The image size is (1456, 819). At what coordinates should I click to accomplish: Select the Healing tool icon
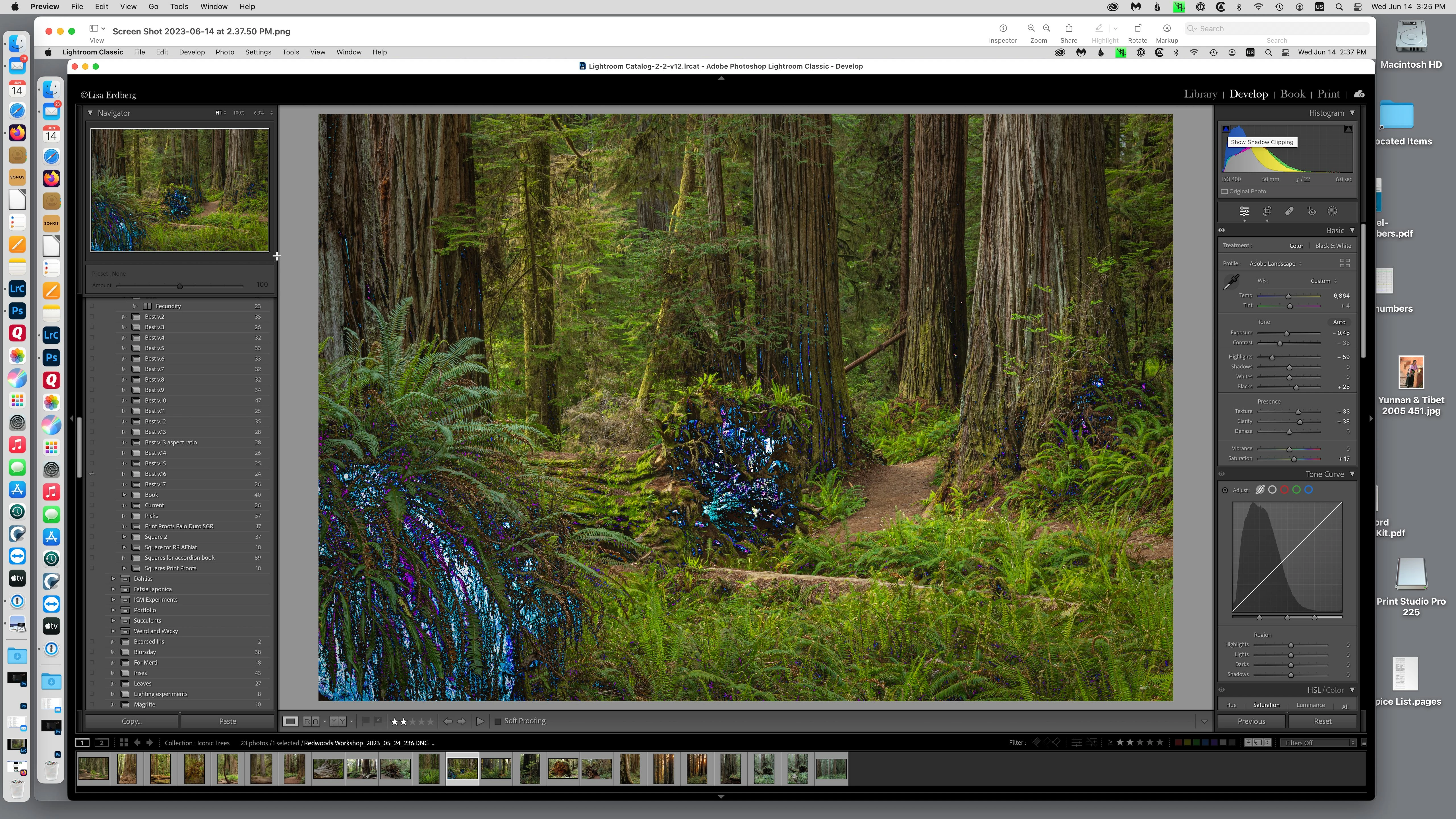tap(1289, 211)
